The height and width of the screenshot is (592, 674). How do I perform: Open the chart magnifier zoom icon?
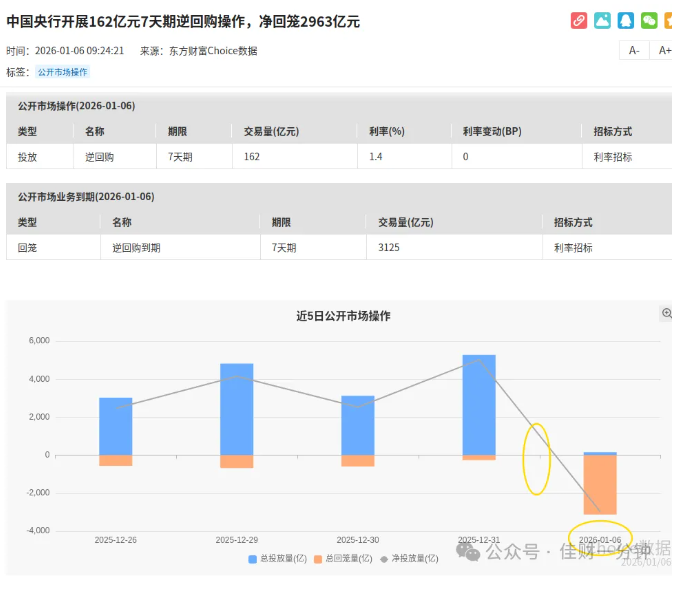tap(667, 313)
